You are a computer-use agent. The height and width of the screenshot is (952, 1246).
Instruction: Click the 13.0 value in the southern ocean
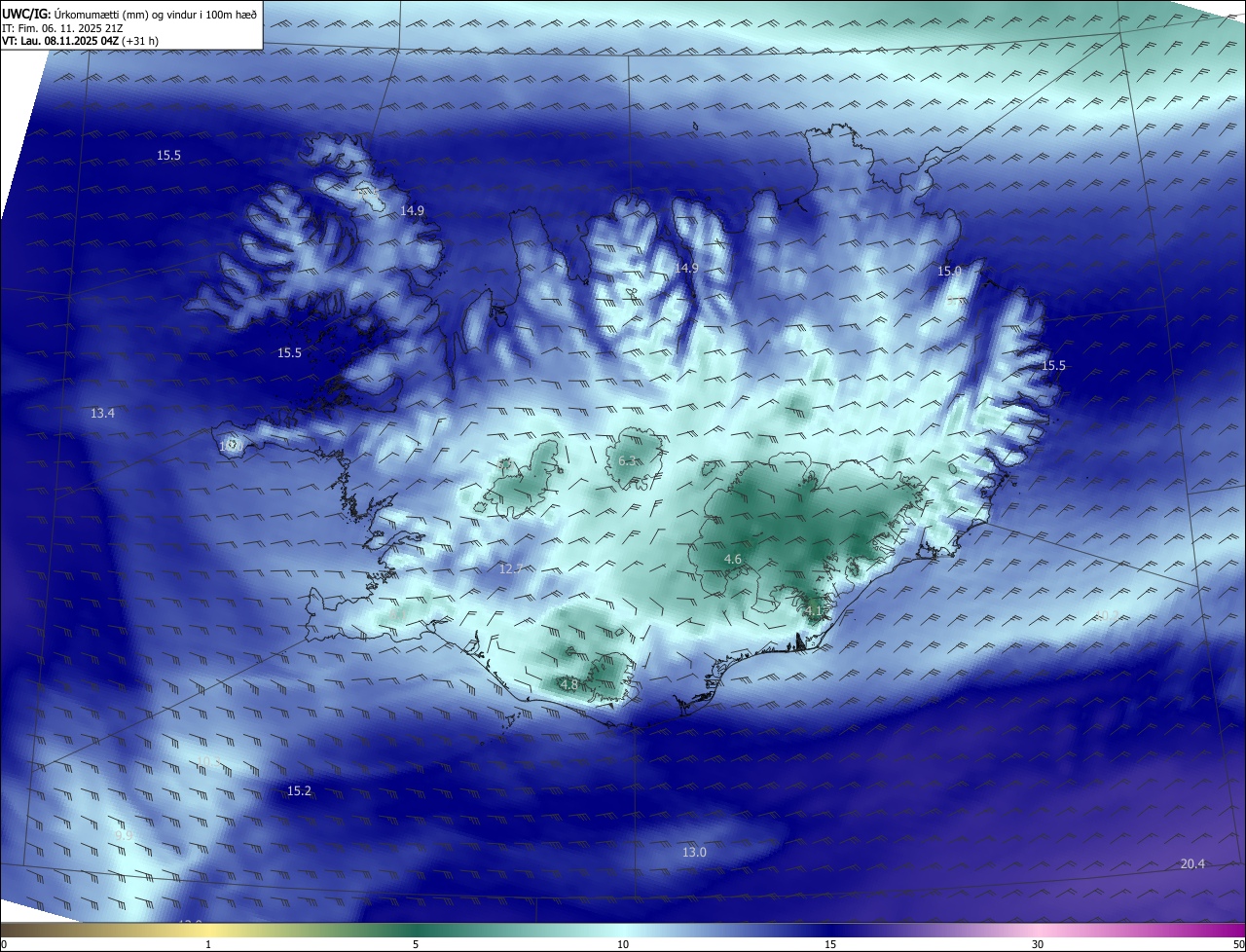click(x=694, y=853)
